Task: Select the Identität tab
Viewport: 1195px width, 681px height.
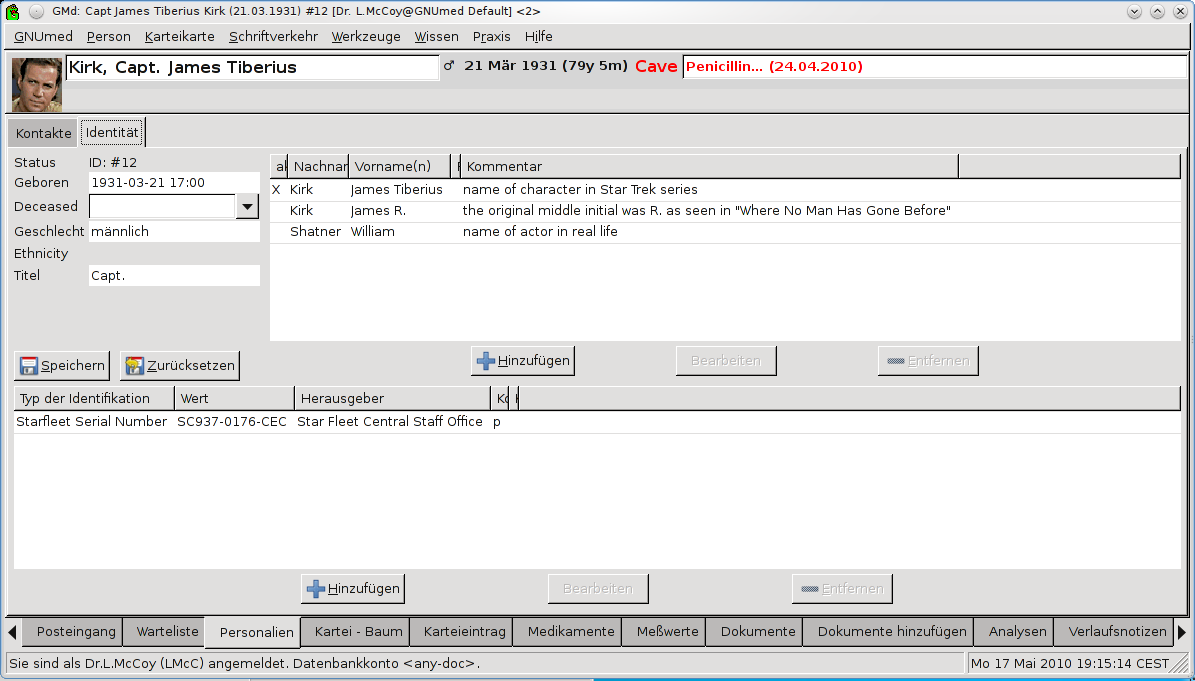Action: pos(112,133)
